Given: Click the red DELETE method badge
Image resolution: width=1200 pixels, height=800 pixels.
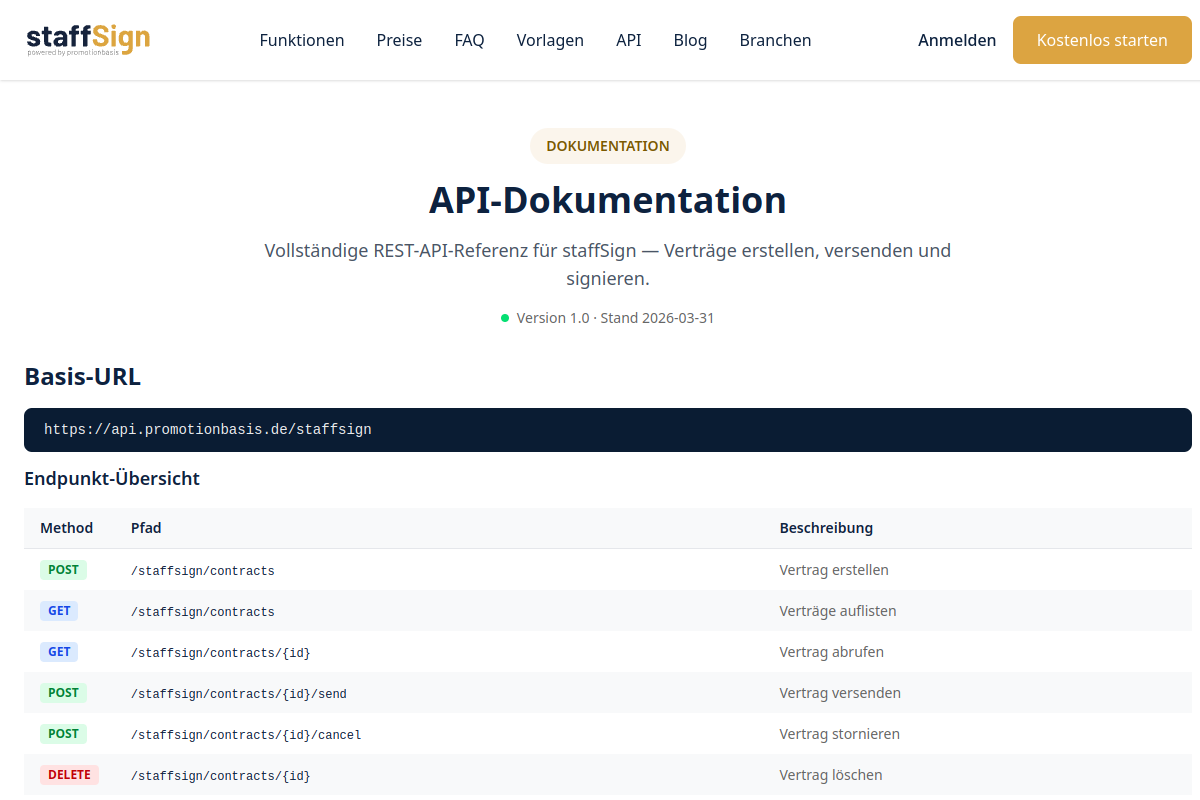Looking at the screenshot, I should click(69, 775).
